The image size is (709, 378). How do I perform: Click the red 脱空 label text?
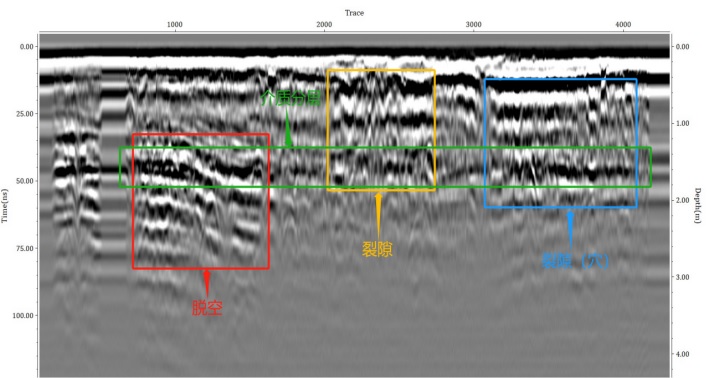tap(207, 308)
